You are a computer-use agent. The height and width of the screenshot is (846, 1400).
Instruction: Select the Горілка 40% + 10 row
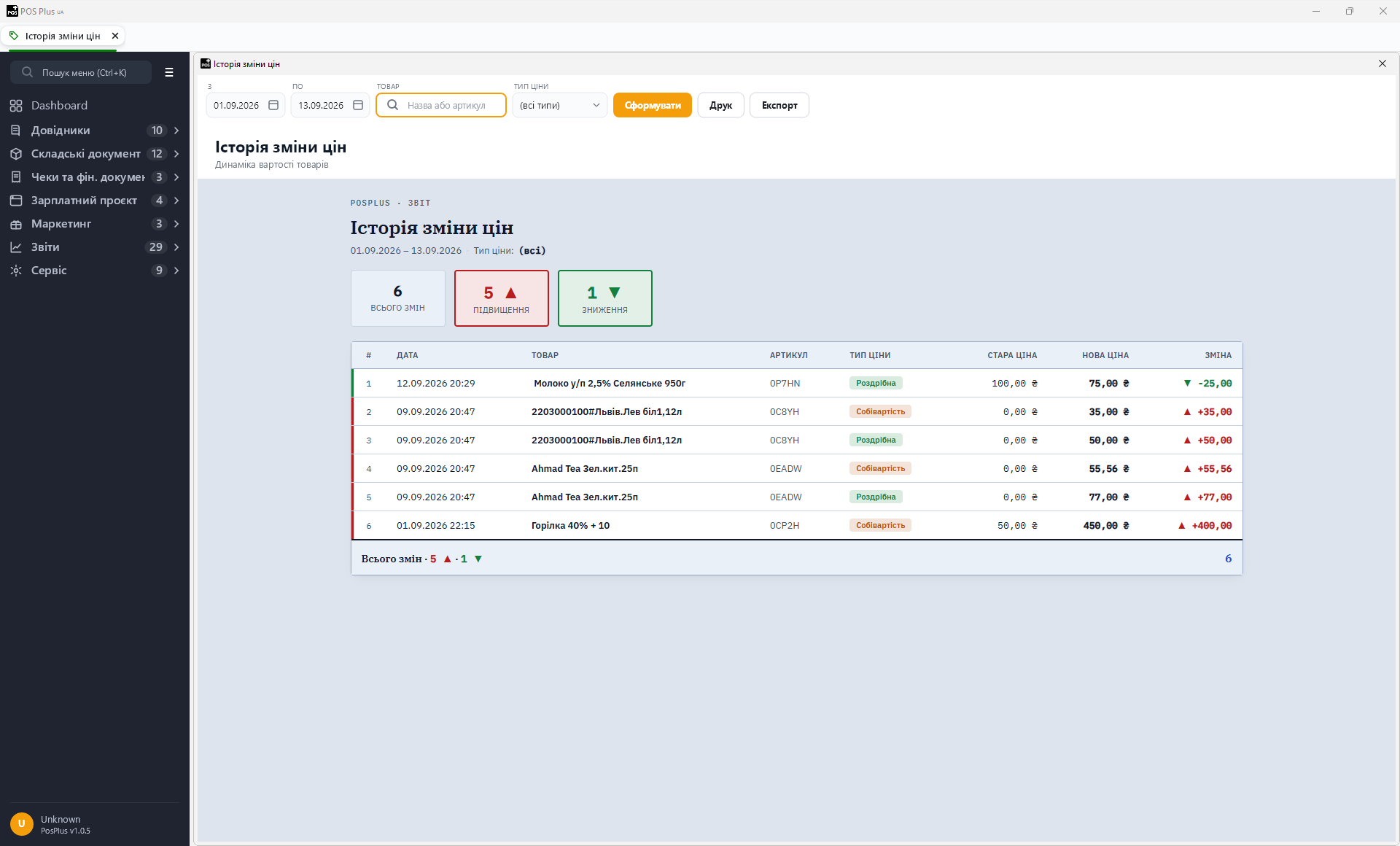[x=797, y=525]
